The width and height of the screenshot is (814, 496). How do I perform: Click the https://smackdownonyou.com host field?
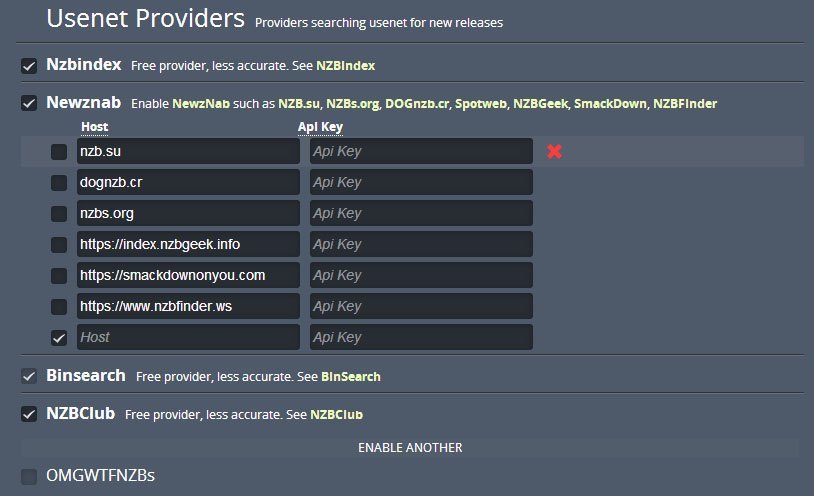point(188,275)
